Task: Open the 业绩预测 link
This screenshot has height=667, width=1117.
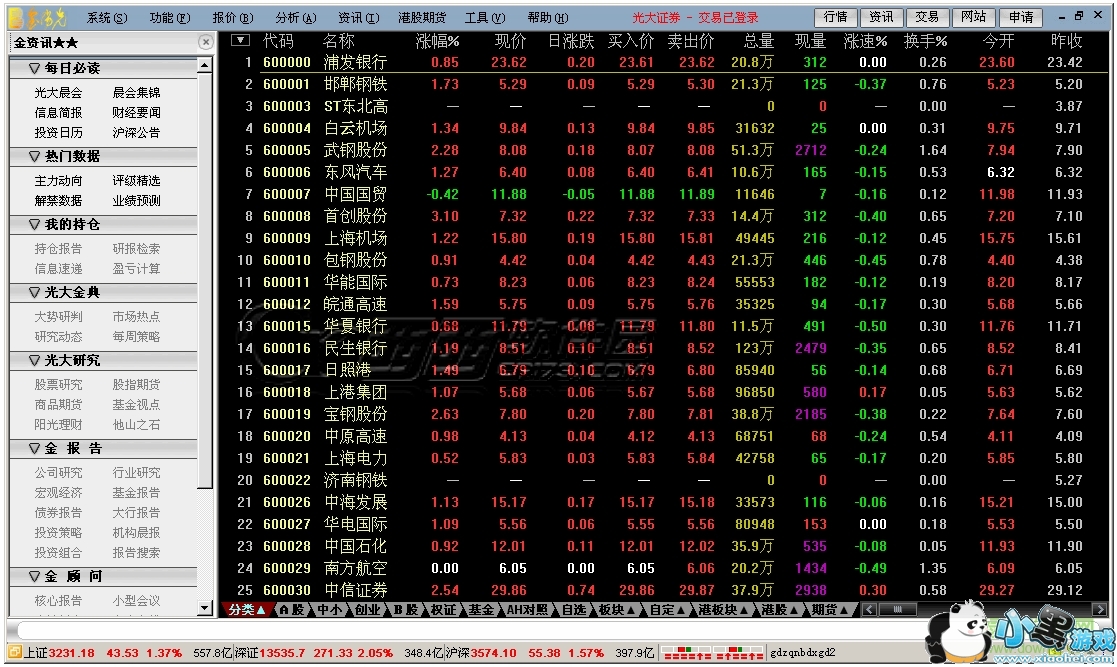Action: (136, 201)
